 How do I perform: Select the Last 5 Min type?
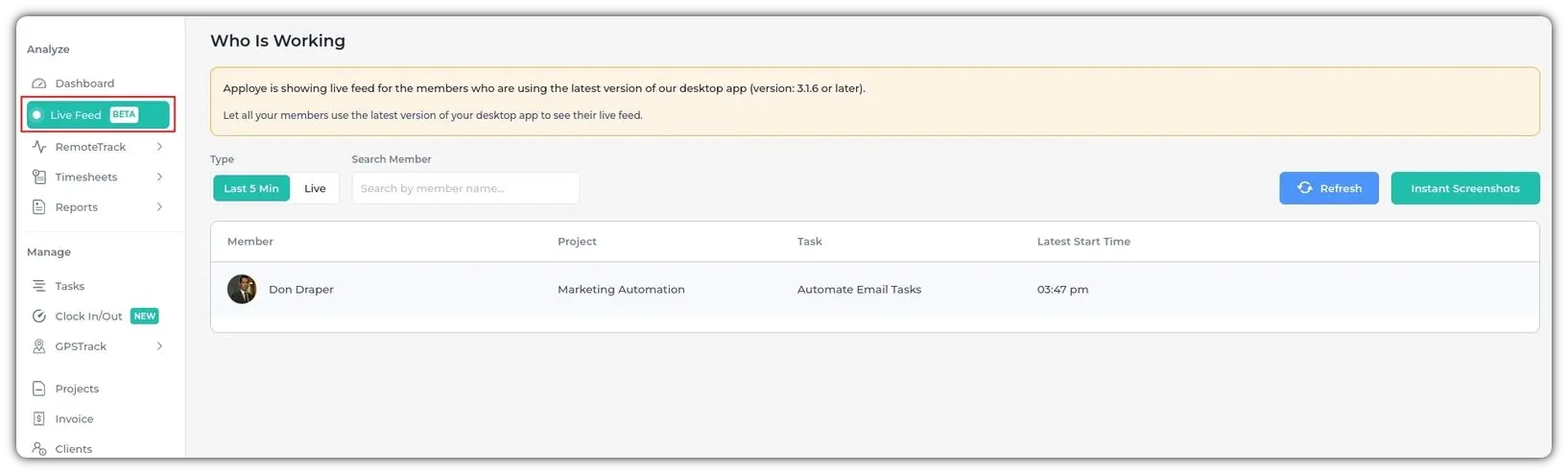(251, 189)
